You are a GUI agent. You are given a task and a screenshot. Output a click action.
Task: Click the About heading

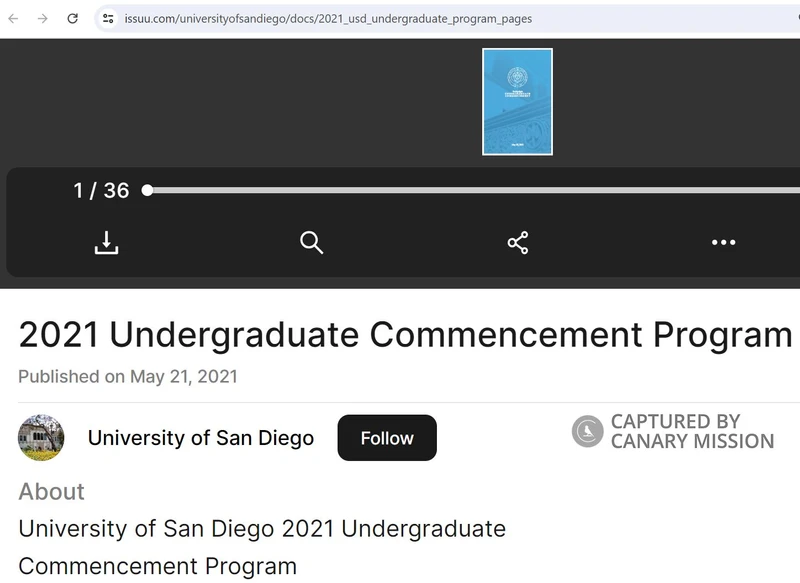point(52,492)
